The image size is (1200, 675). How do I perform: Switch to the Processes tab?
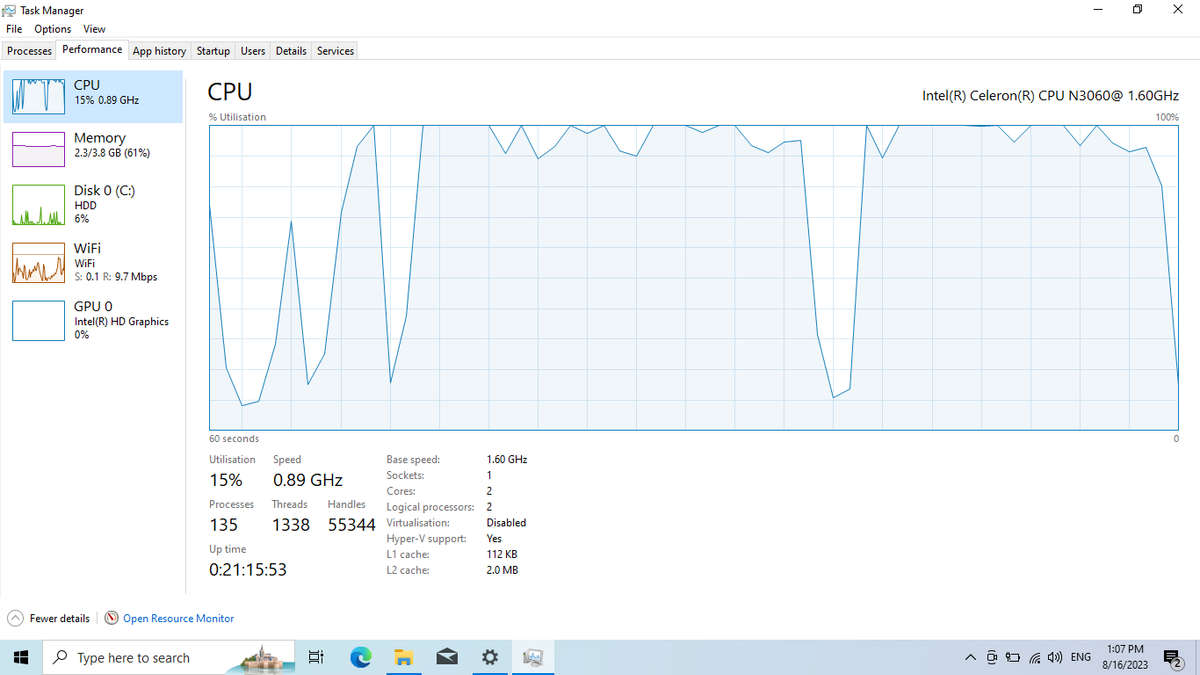(29, 51)
